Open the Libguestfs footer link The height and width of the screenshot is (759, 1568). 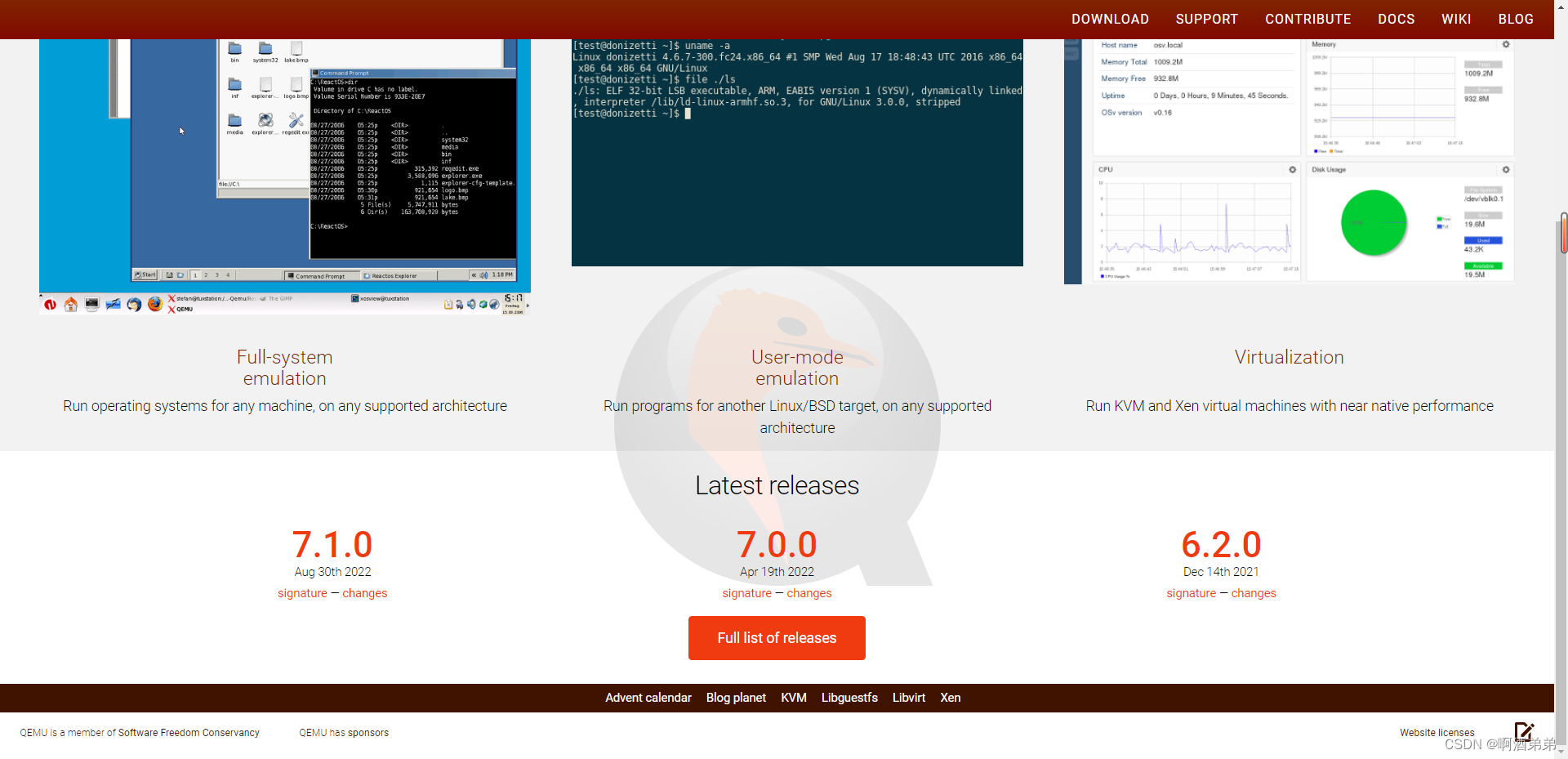pyautogui.click(x=849, y=698)
